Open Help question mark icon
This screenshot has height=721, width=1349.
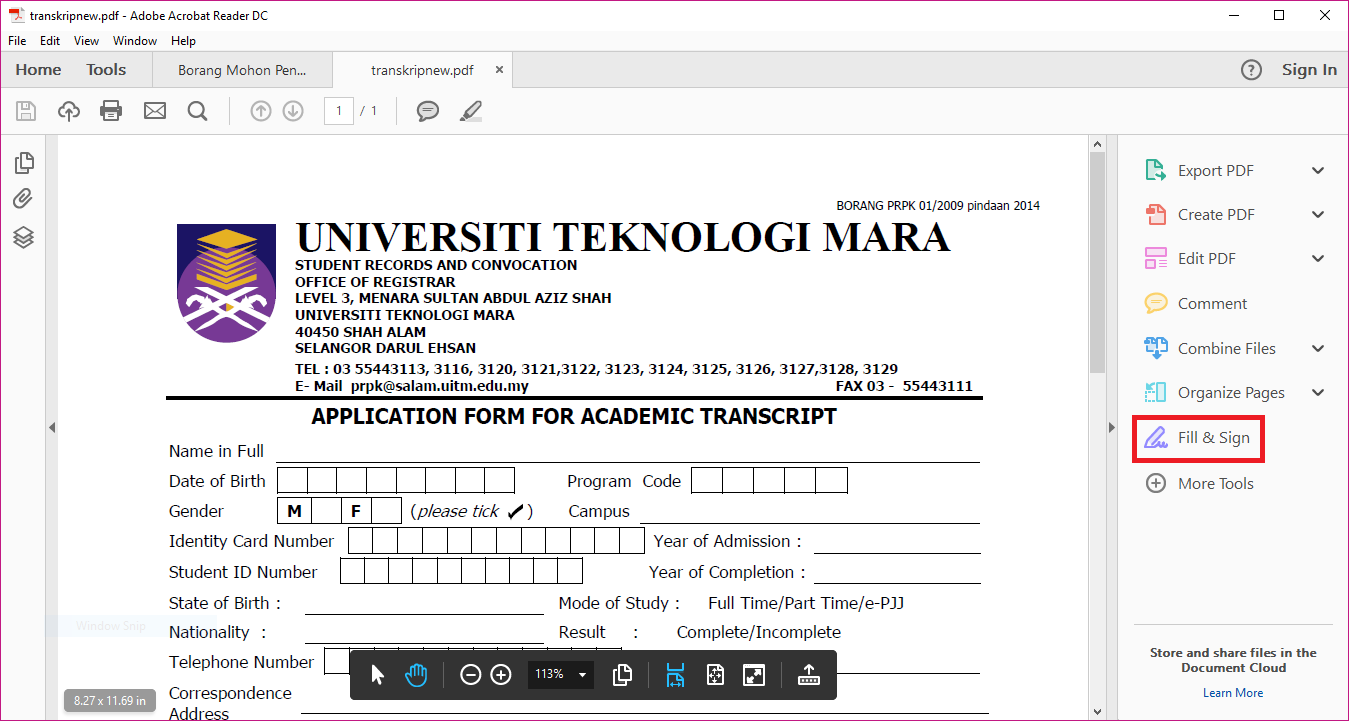(x=1251, y=70)
